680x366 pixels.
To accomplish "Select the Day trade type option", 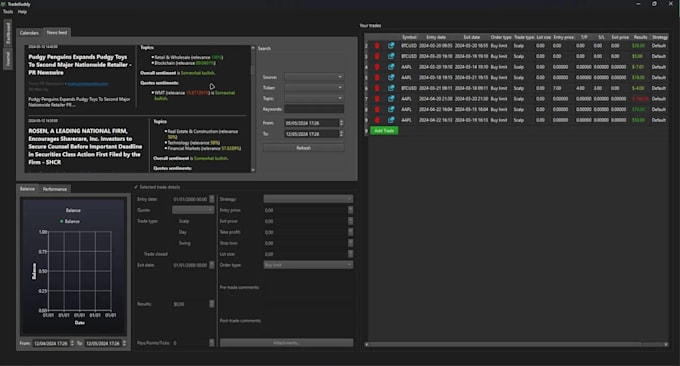I will coord(183,232).
